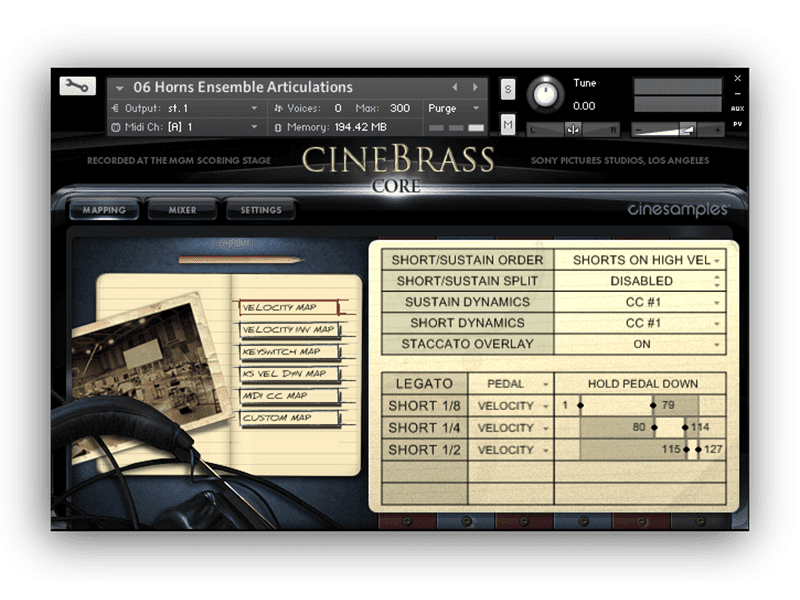Open the Purge menu

[x=454, y=108]
